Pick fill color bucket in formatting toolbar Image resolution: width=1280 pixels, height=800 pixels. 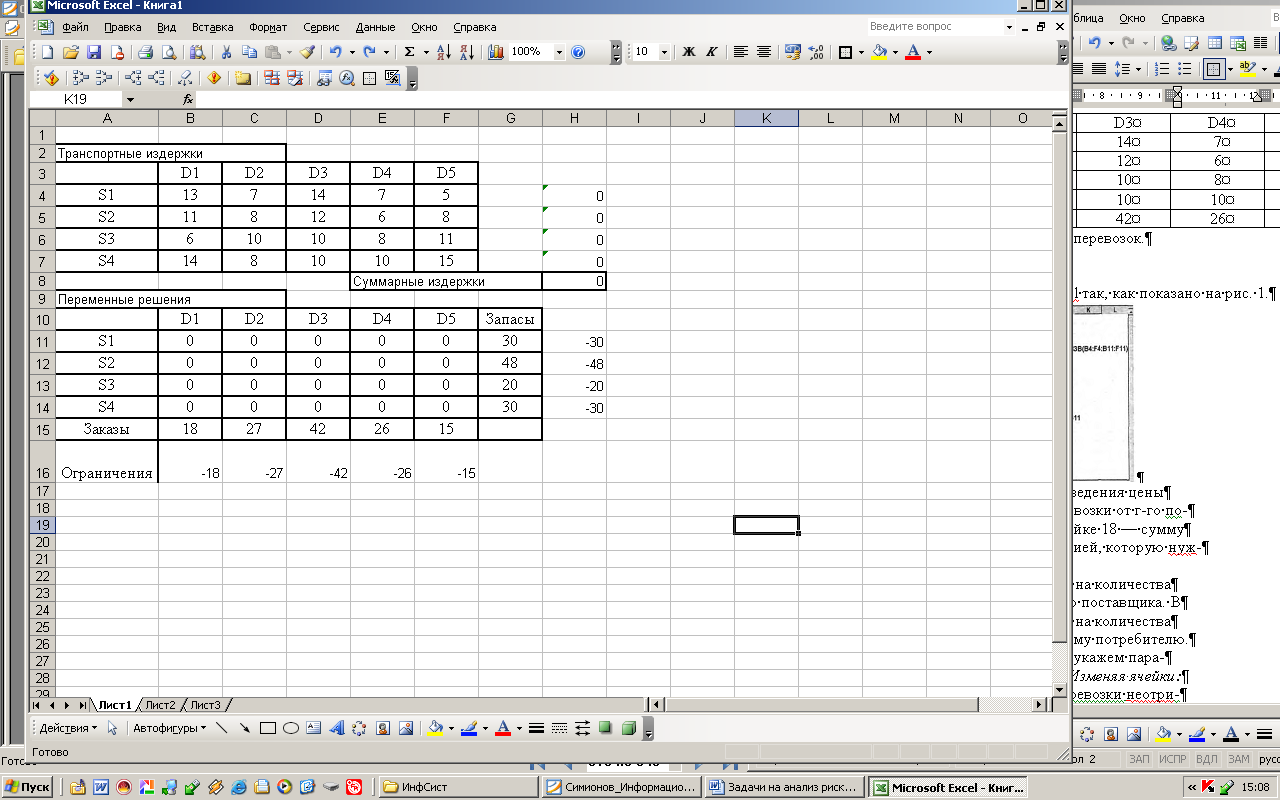[879, 52]
